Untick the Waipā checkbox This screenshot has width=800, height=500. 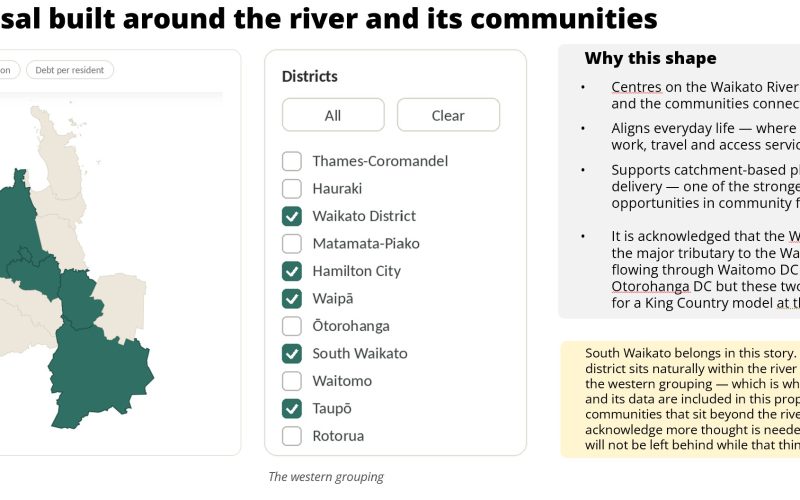[292, 299]
